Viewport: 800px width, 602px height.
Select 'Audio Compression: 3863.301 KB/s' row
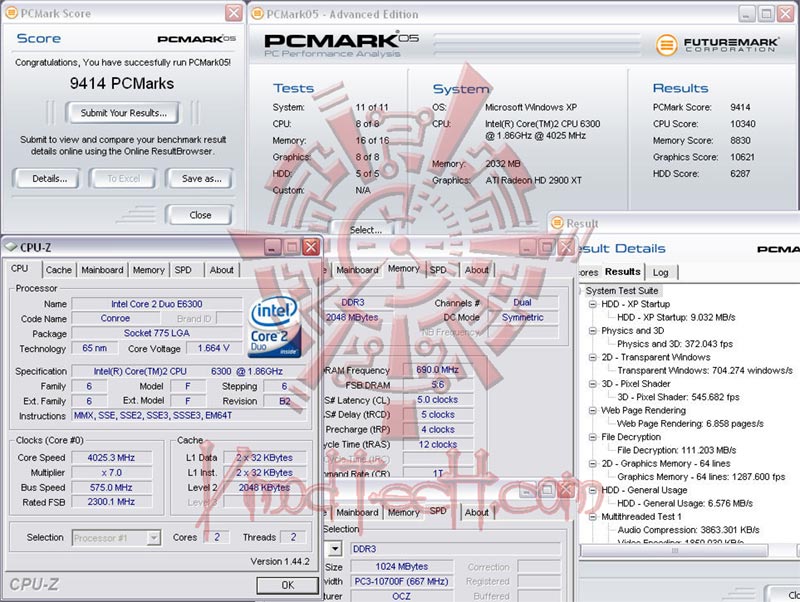688,530
